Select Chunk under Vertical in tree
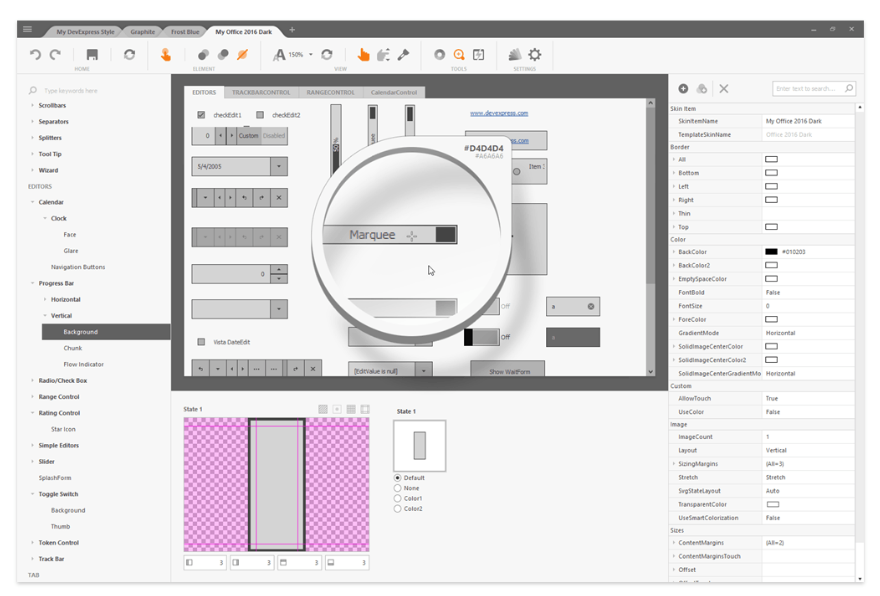 click(x=72, y=348)
